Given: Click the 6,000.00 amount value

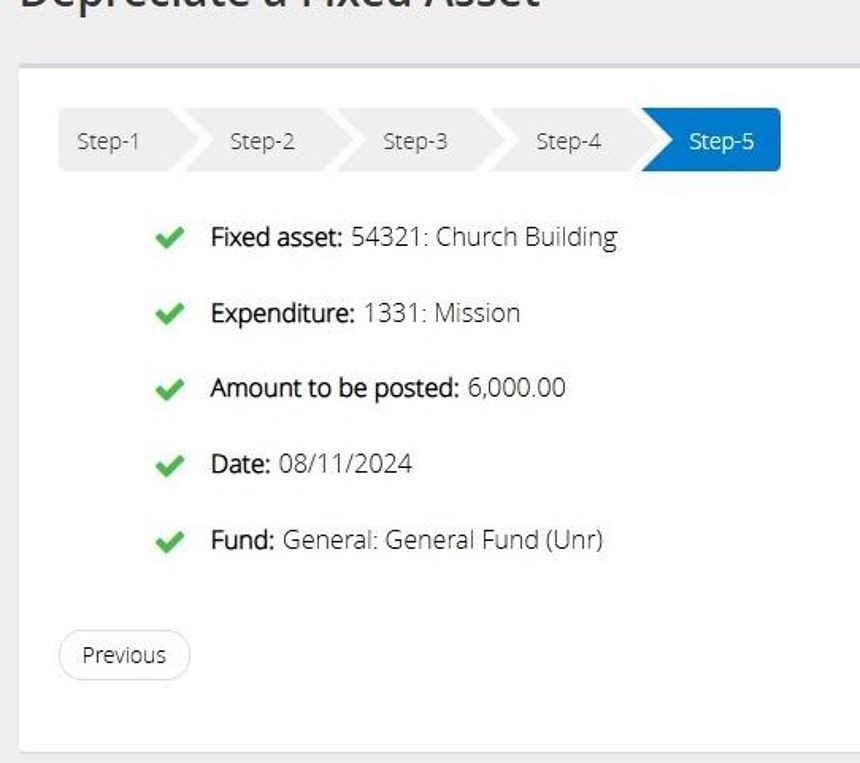Looking at the screenshot, I should click(516, 389).
